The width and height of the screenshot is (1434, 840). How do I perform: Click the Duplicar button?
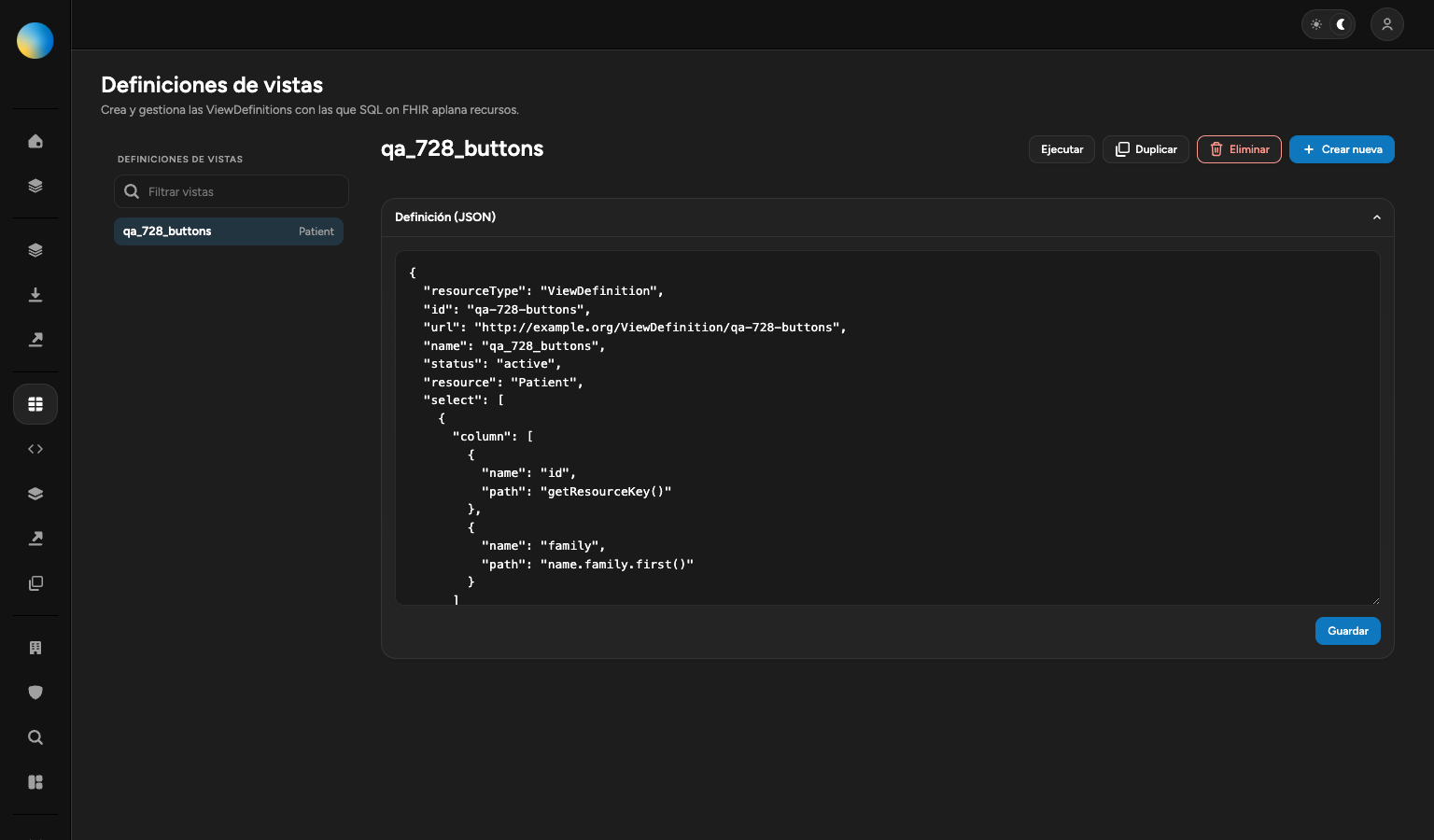pos(1146,149)
